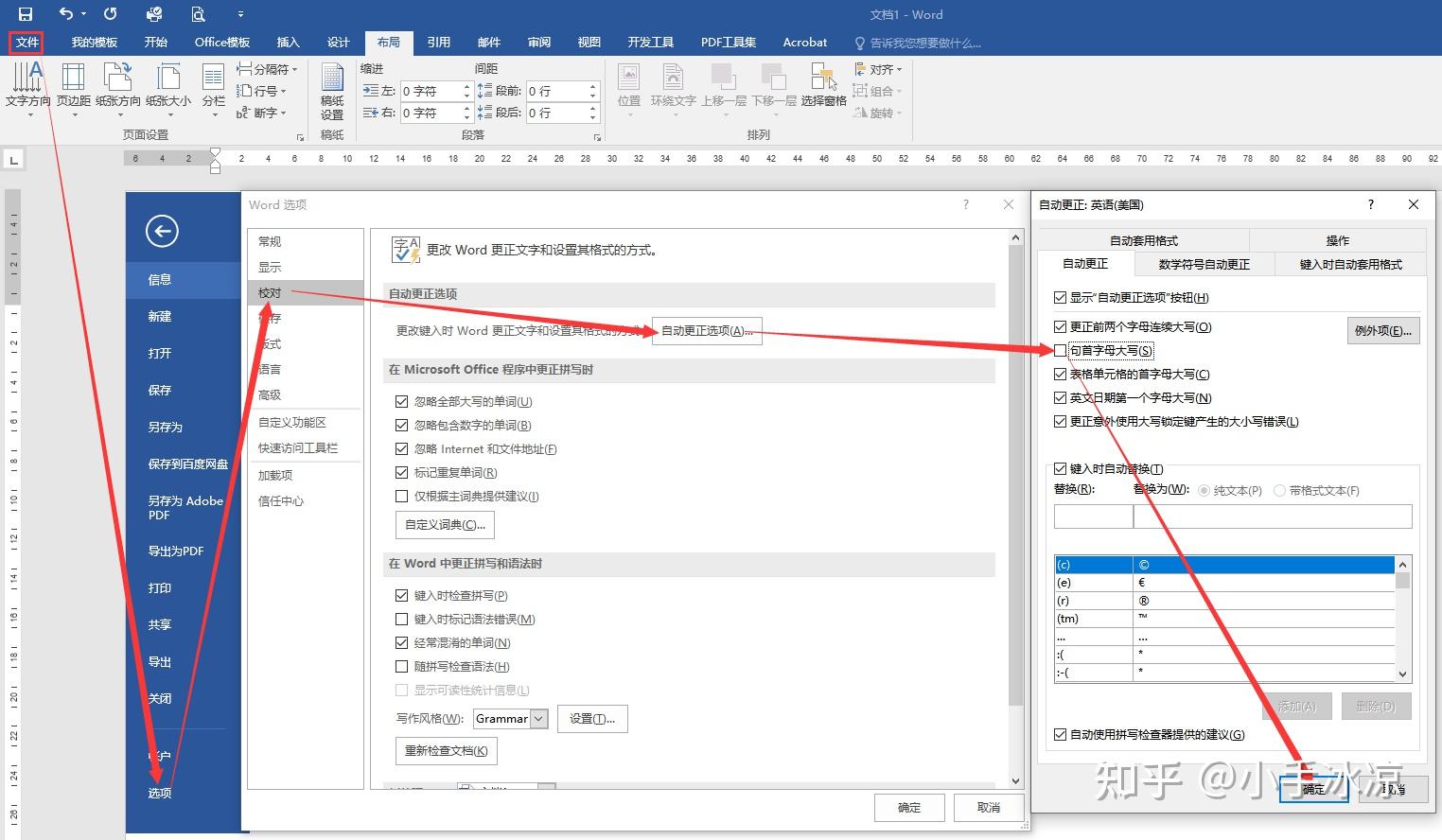Open the 写作风格 Grammar combo box
Screen dimensions: 1442x840
pyautogui.click(x=510, y=719)
